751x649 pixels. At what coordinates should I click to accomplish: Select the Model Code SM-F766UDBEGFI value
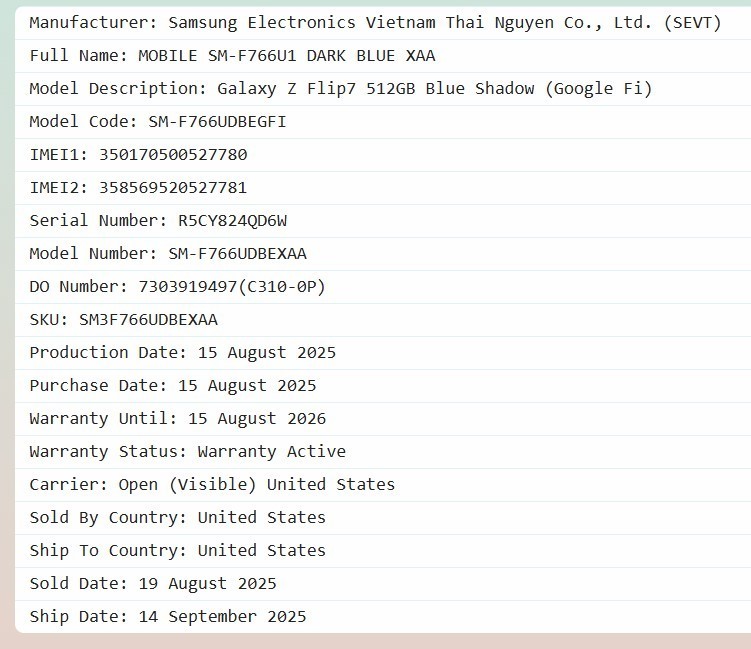(217, 122)
